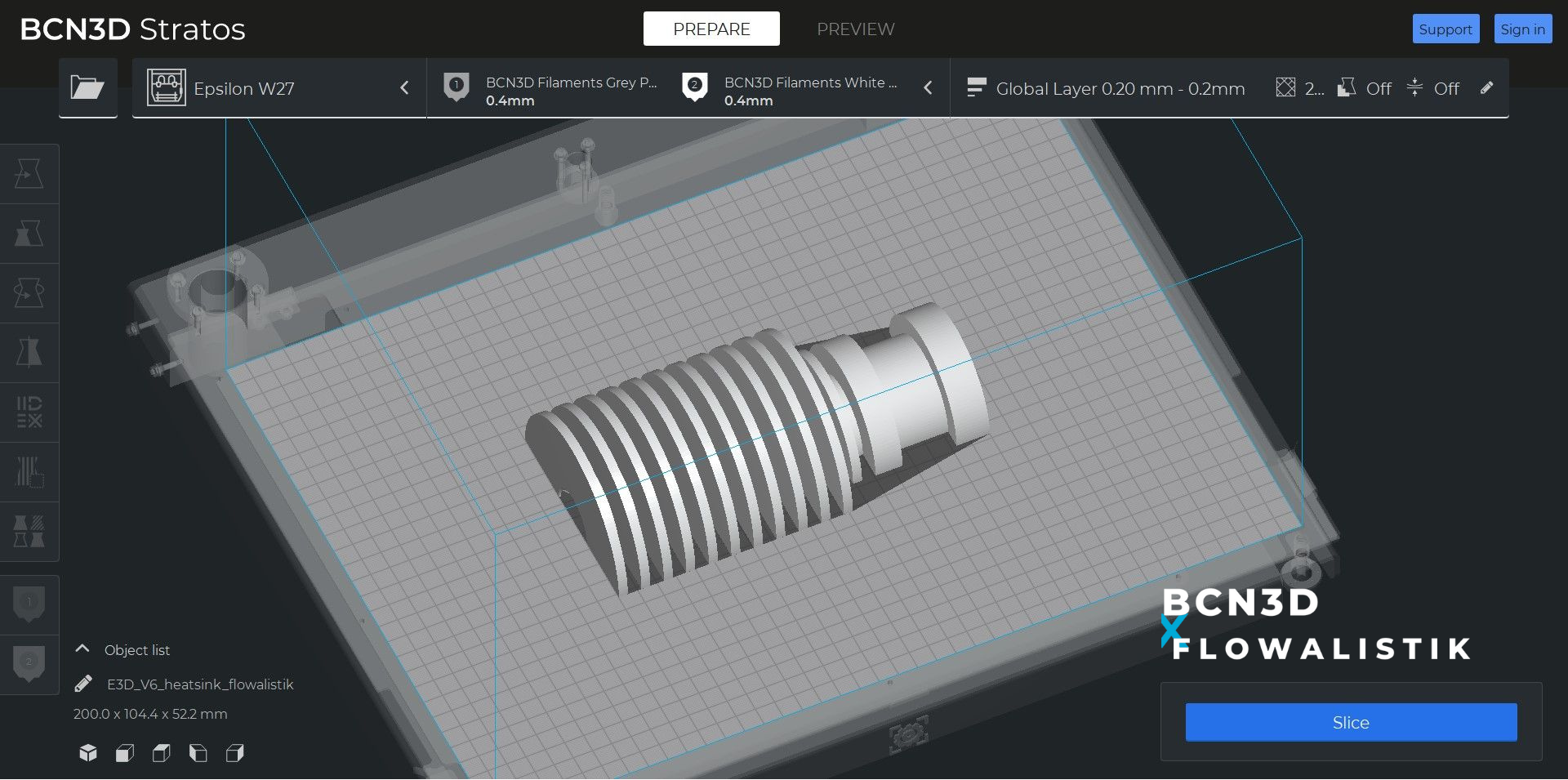Click the 200.0 x 104.4 x 52.2 mm dimensions
The image size is (1568, 780).
tap(150, 714)
